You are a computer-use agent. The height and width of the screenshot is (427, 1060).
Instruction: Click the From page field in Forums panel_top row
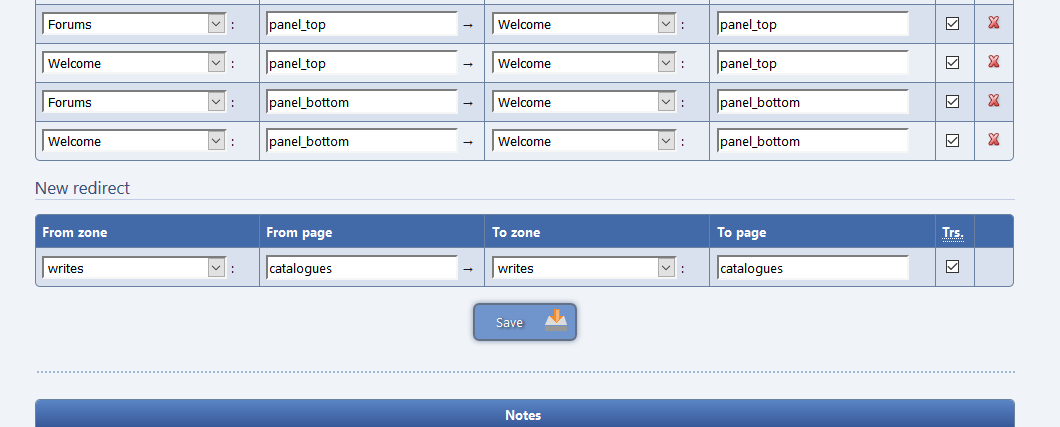(x=362, y=24)
